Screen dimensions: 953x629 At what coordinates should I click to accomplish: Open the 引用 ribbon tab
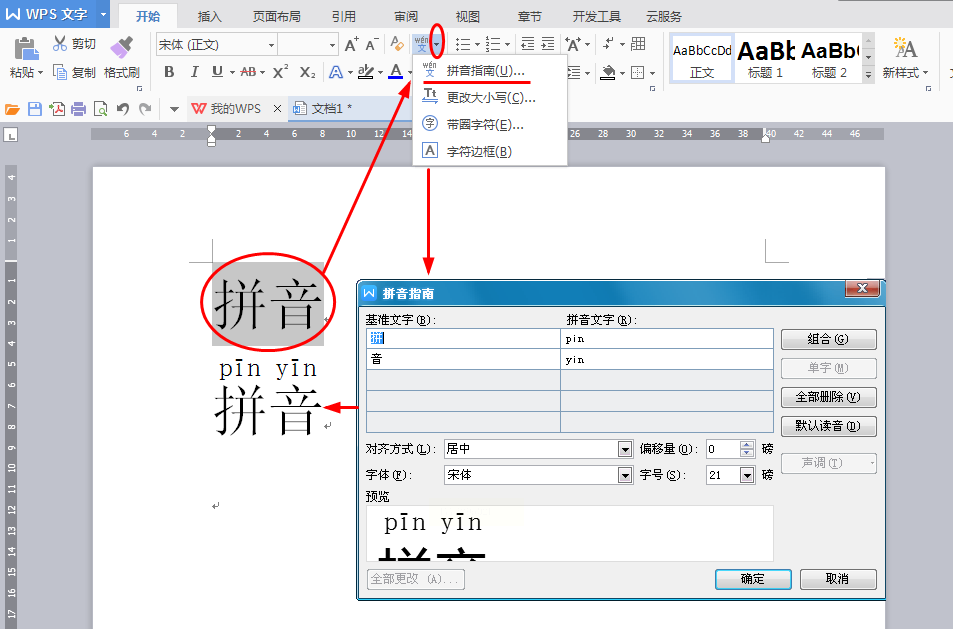(343, 16)
